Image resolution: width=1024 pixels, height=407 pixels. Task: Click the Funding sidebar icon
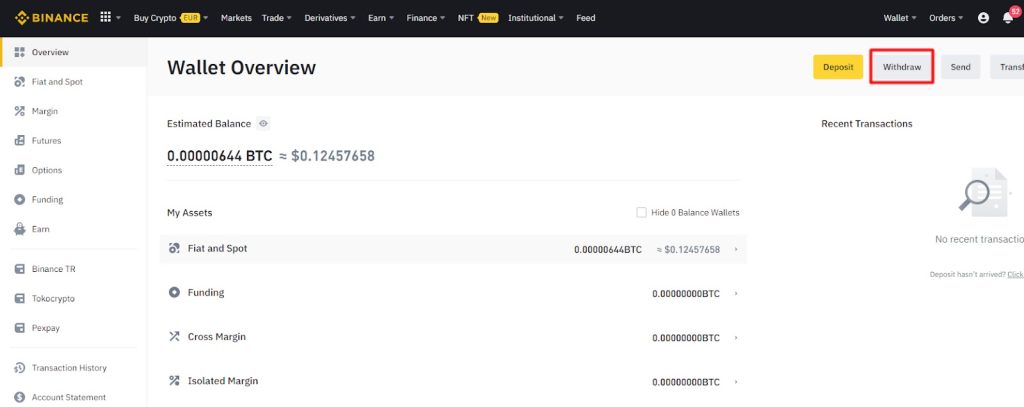coord(20,199)
